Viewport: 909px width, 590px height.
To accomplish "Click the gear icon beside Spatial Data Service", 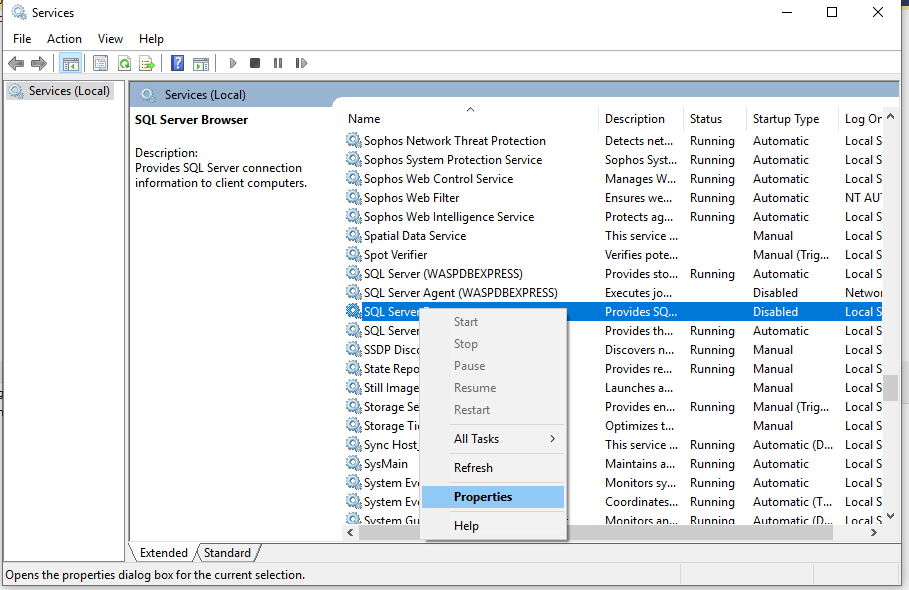I will tap(354, 235).
